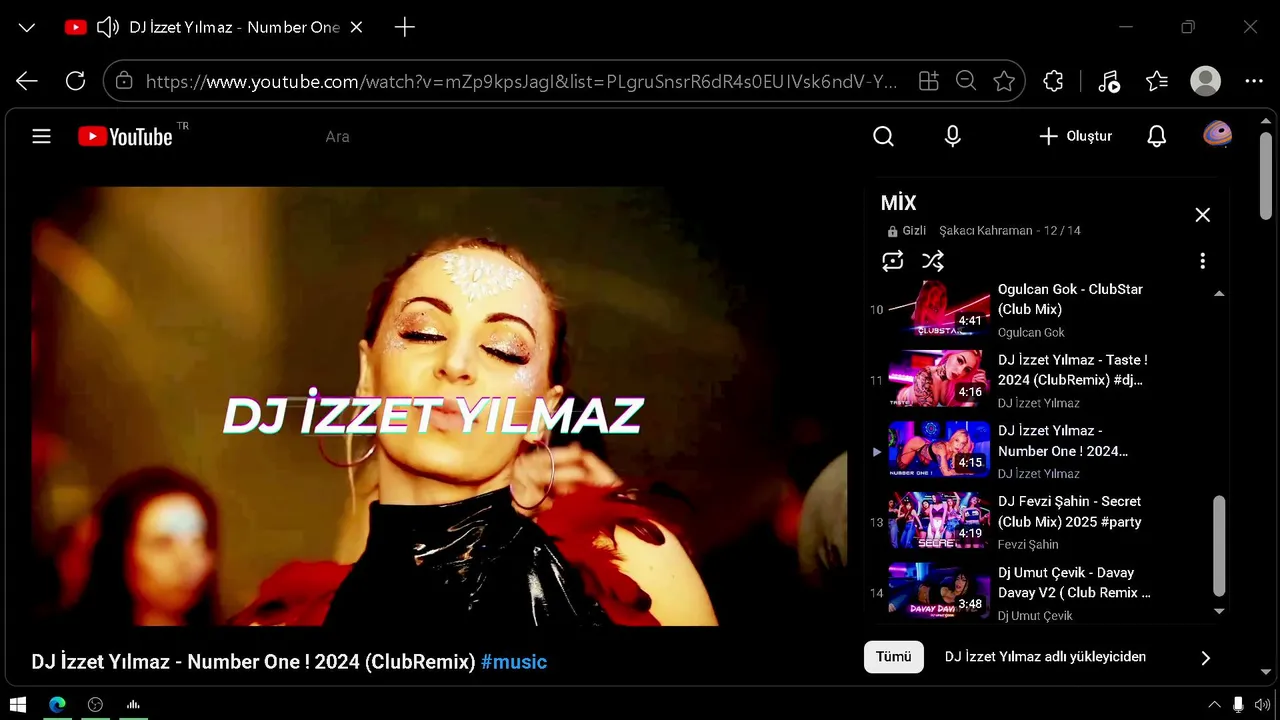This screenshot has height=720, width=1280.
Task: Open Microsoft Edge from the taskbar
Action: pos(57,705)
